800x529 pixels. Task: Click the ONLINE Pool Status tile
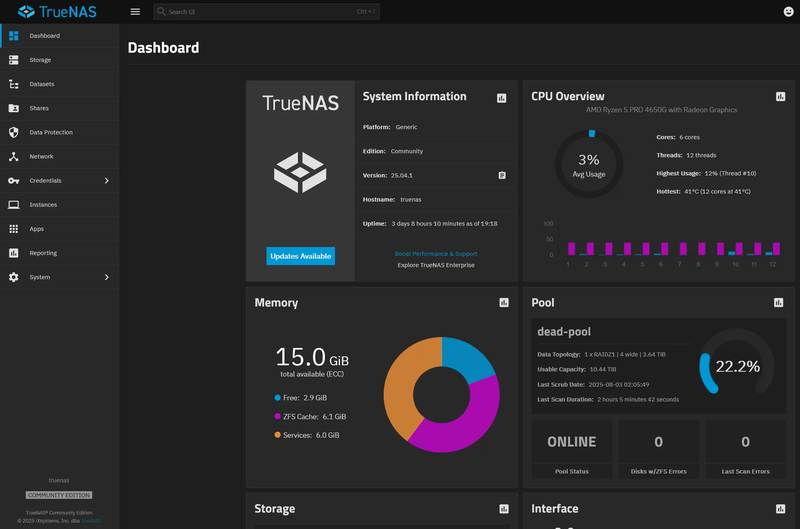click(571, 449)
